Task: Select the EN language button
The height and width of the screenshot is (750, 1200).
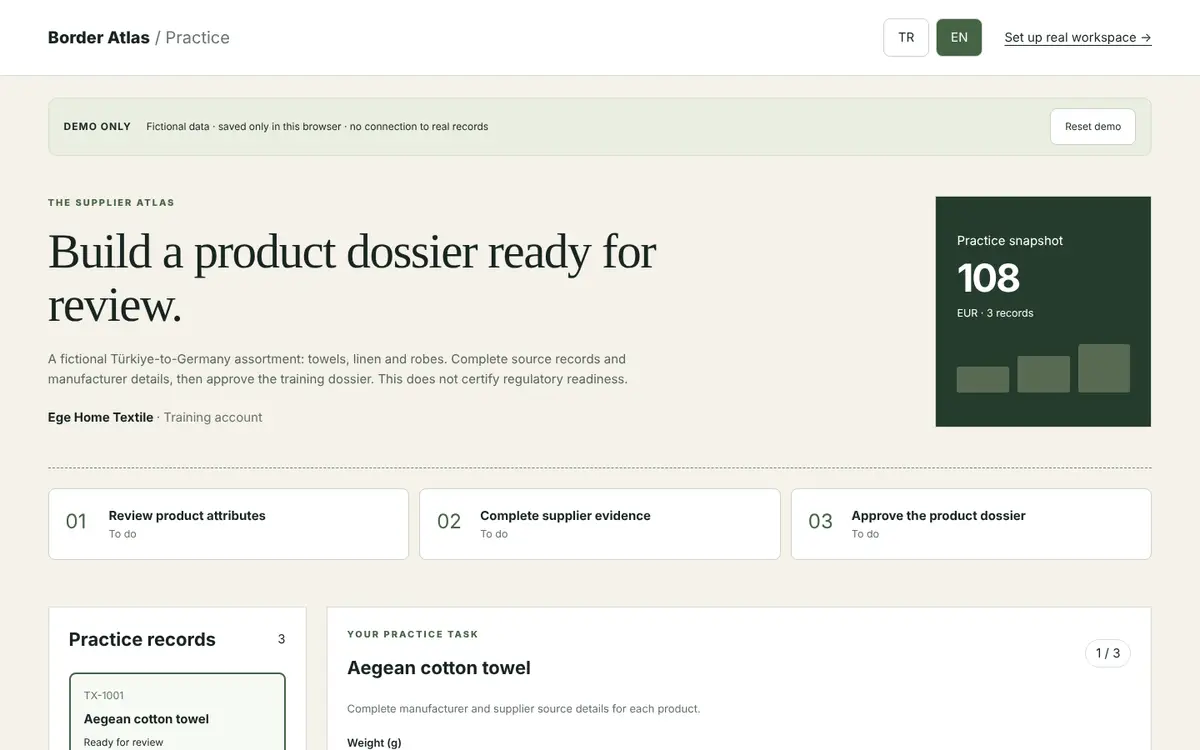Action: (959, 38)
